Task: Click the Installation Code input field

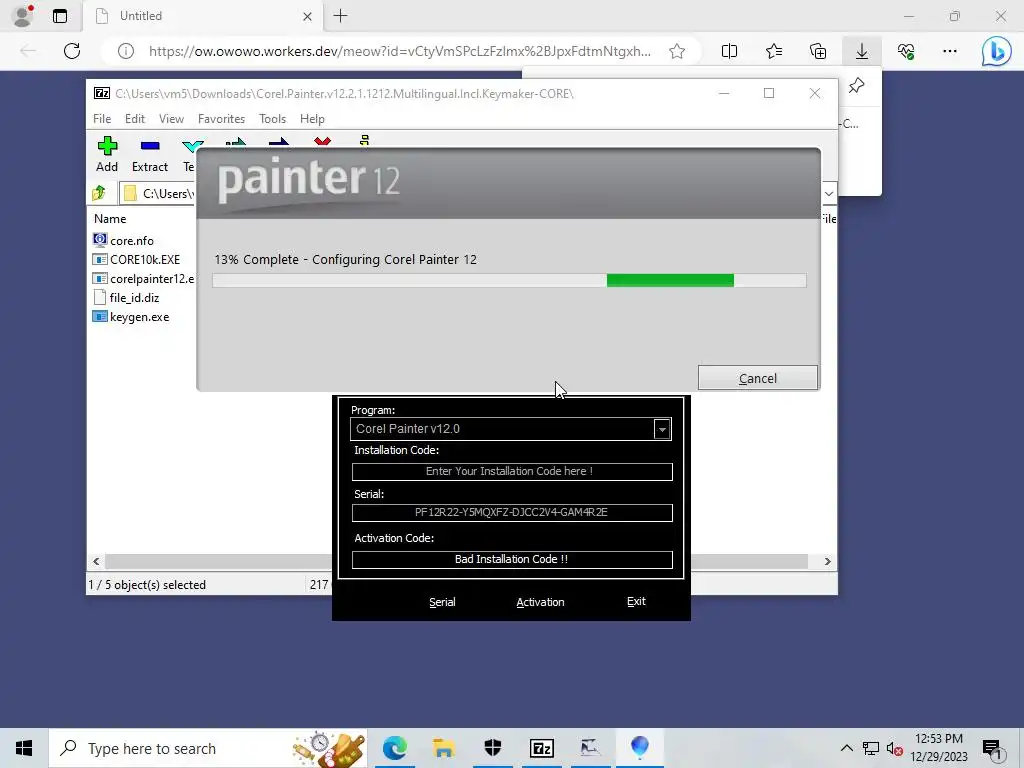Action: click(512, 472)
